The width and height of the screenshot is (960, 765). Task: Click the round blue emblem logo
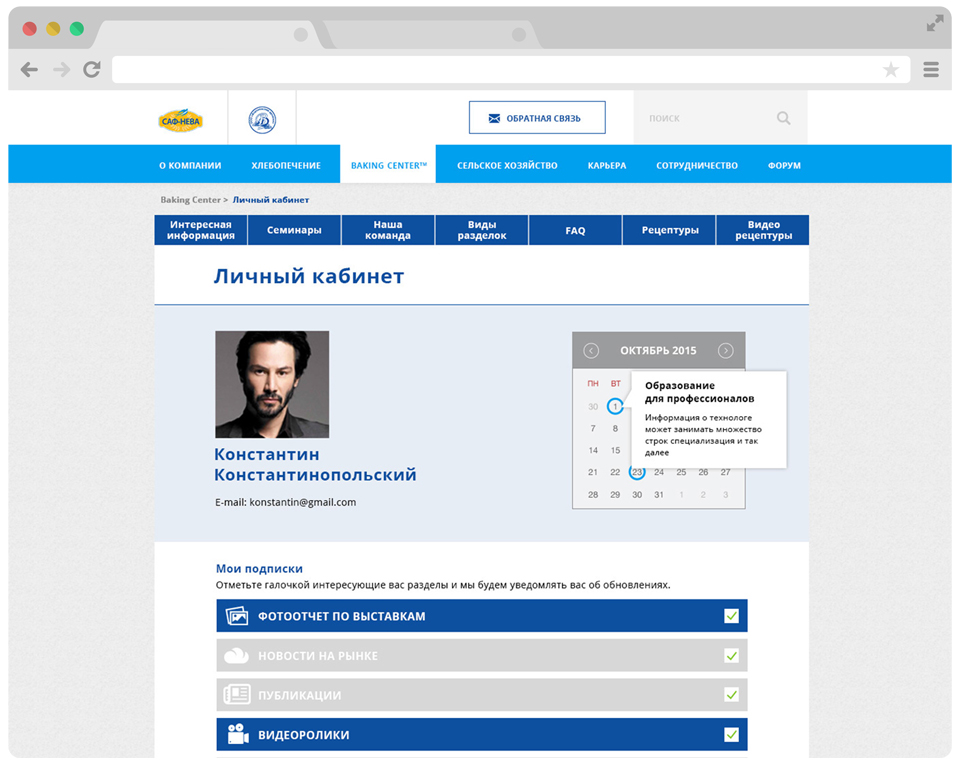pyautogui.click(x=262, y=120)
